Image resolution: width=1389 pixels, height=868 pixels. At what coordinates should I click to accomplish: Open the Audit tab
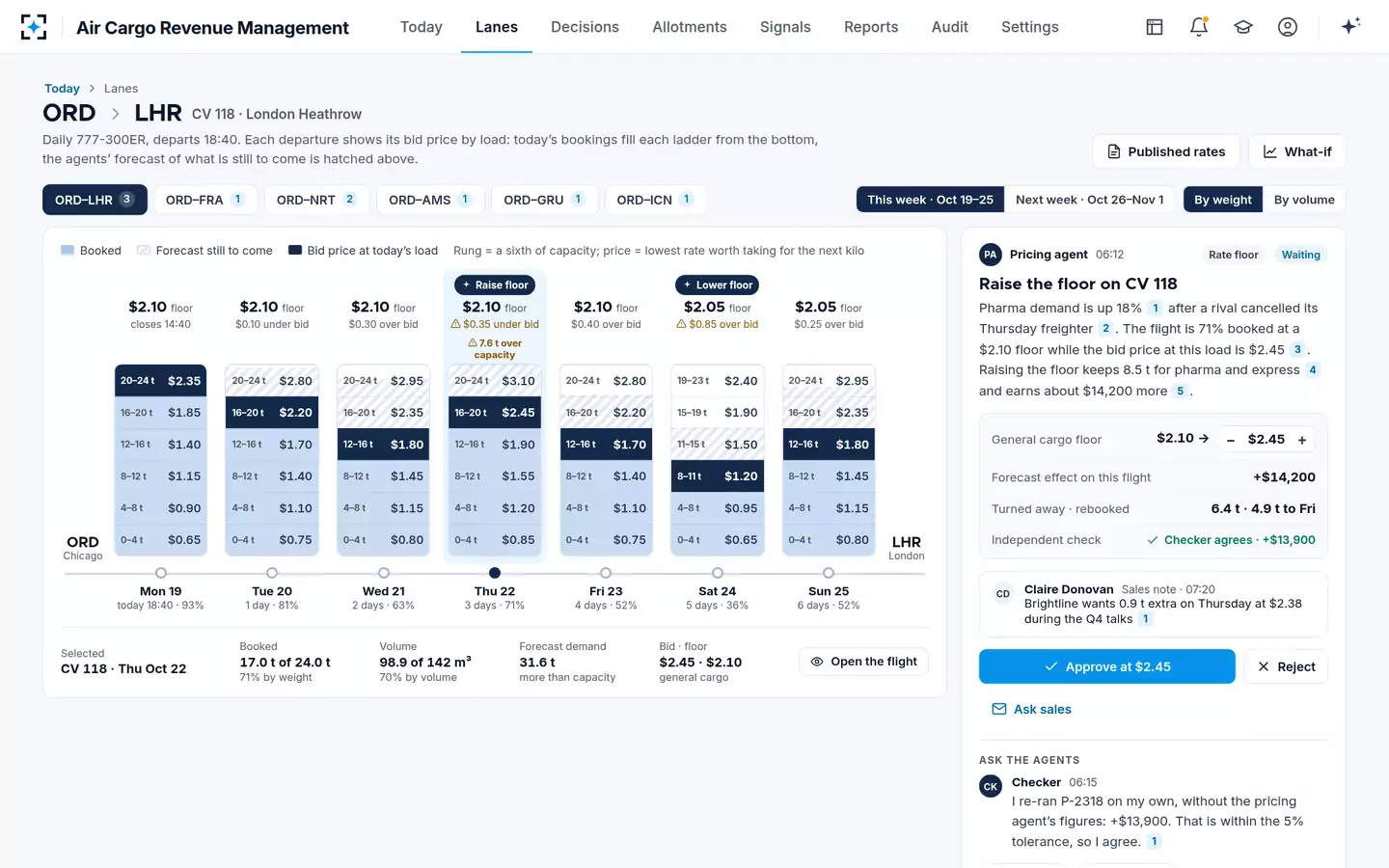coord(950,27)
